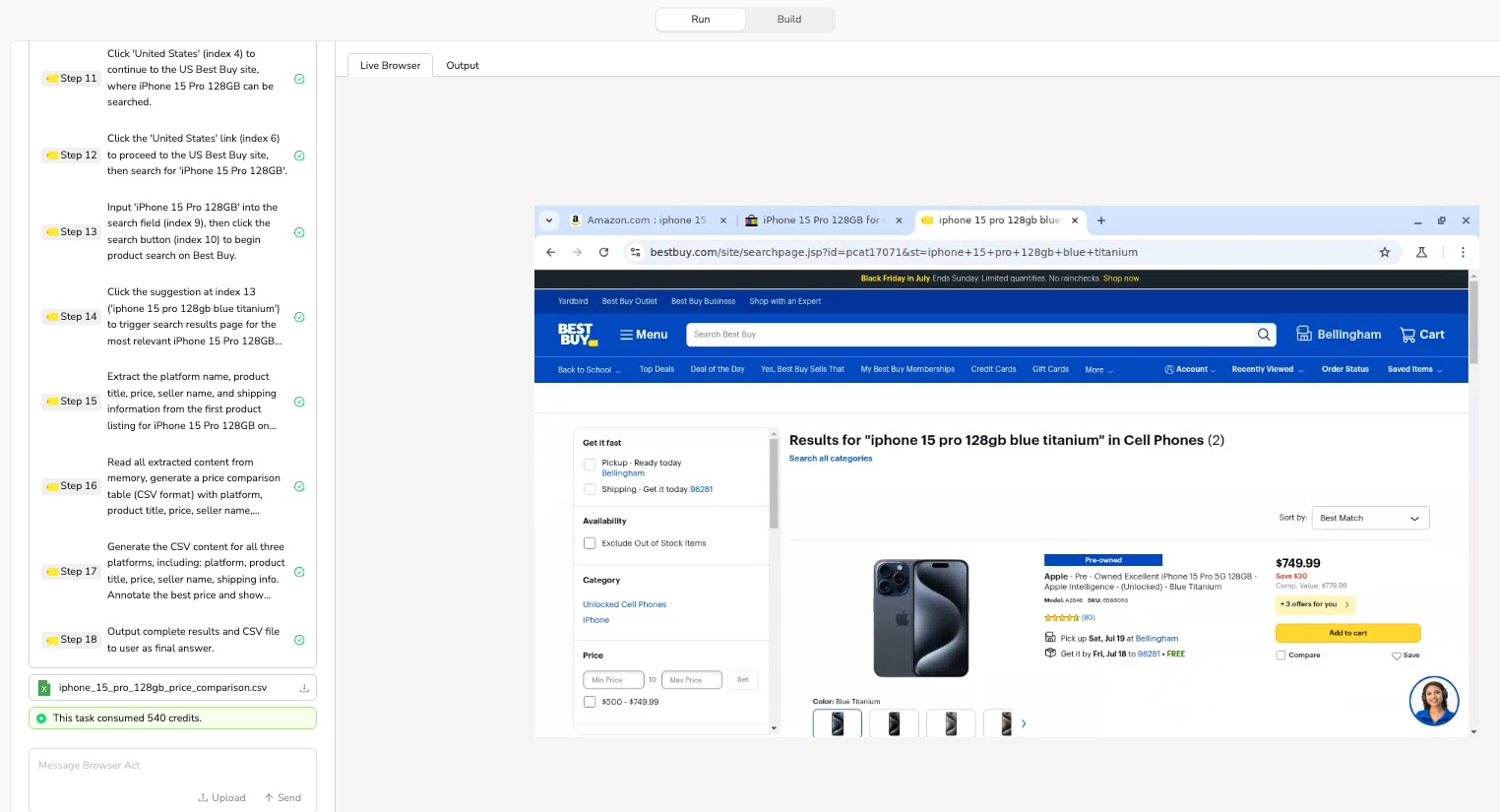Click the Add to cart button
1500x812 pixels.
tap(1347, 633)
